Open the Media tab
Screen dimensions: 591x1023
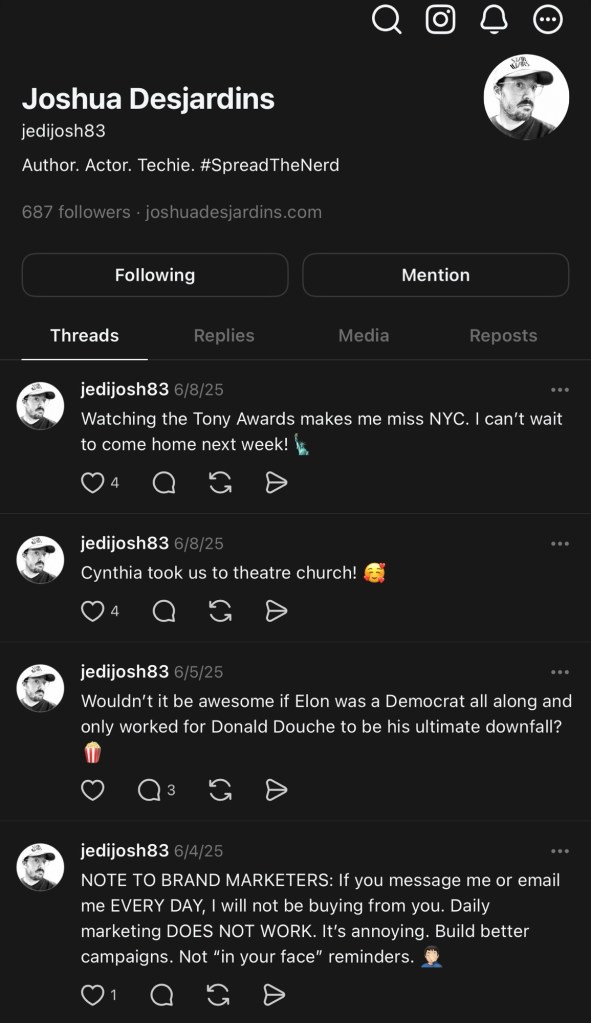tap(363, 335)
